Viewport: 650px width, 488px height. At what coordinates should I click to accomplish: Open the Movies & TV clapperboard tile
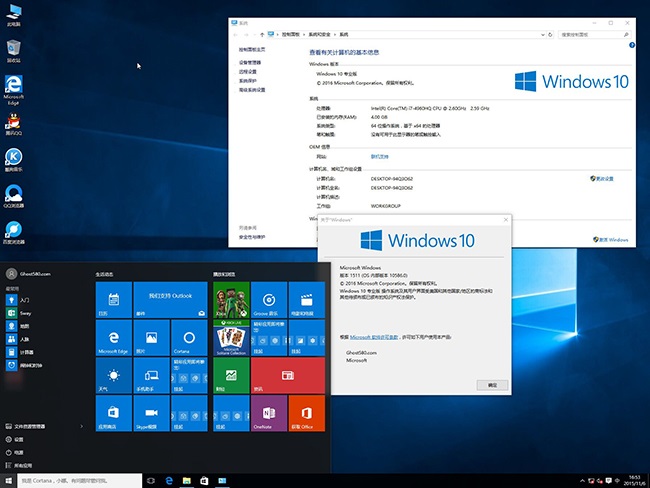pos(307,300)
